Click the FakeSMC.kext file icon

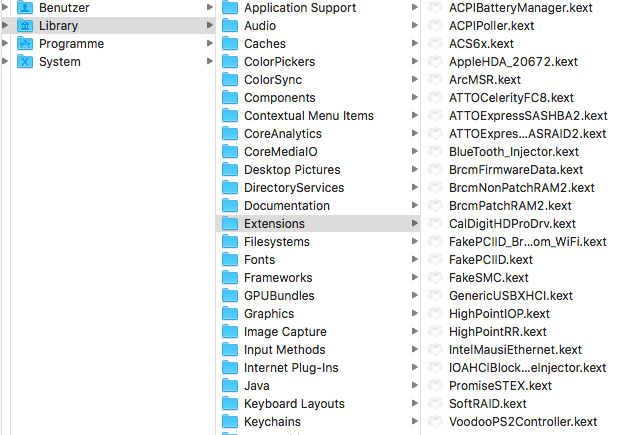435,277
